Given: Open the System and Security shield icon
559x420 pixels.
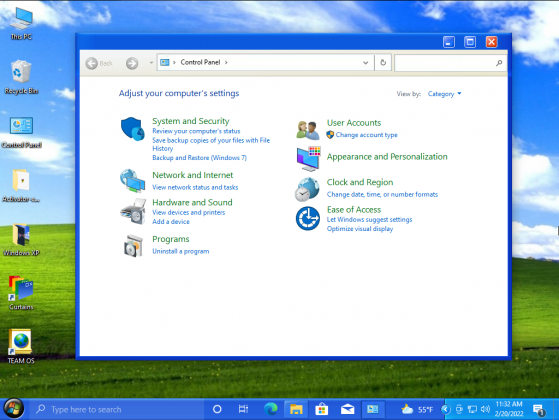Looking at the screenshot, I should pos(133,128).
